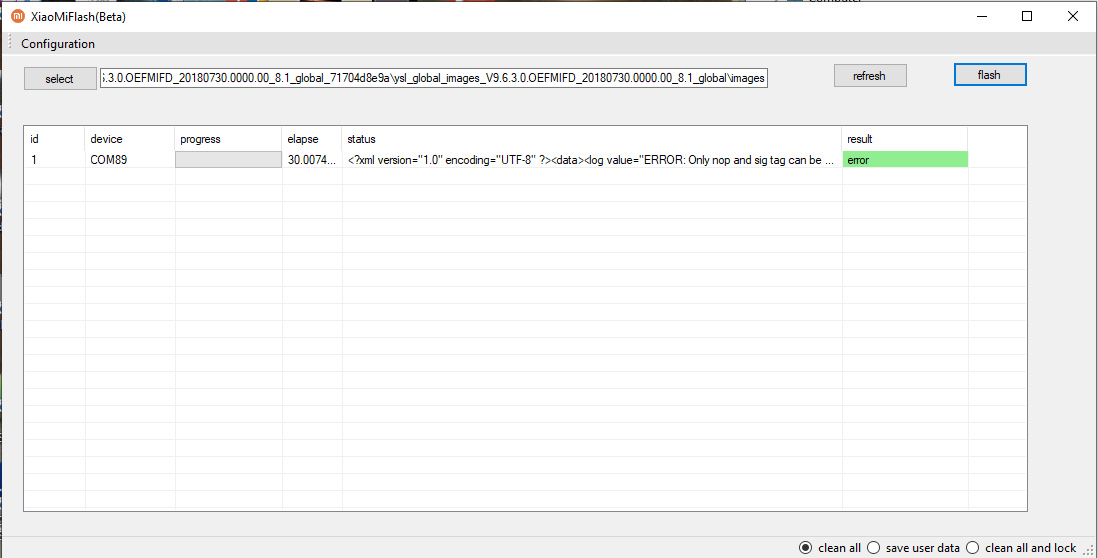Open the Configuration menu
The width and height of the screenshot is (1098, 558).
point(57,43)
